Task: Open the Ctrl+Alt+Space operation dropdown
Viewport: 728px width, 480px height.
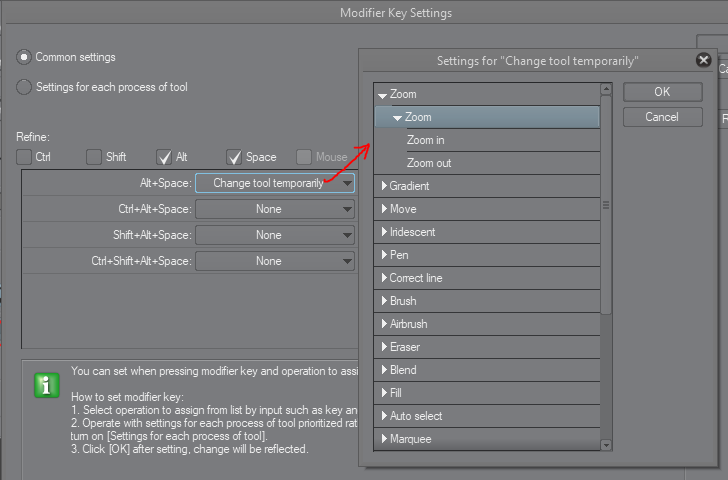Action: coord(275,209)
